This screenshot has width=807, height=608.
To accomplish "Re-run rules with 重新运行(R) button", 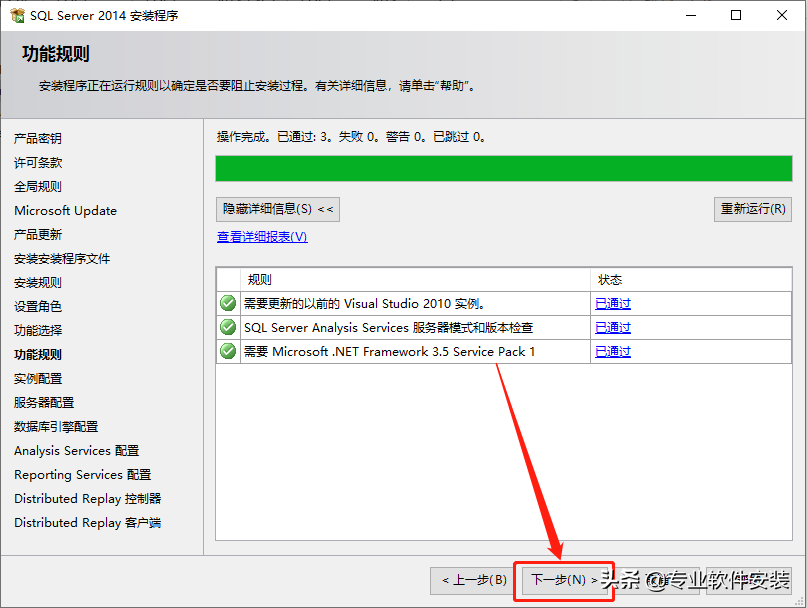I will click(x=753, y=209).
